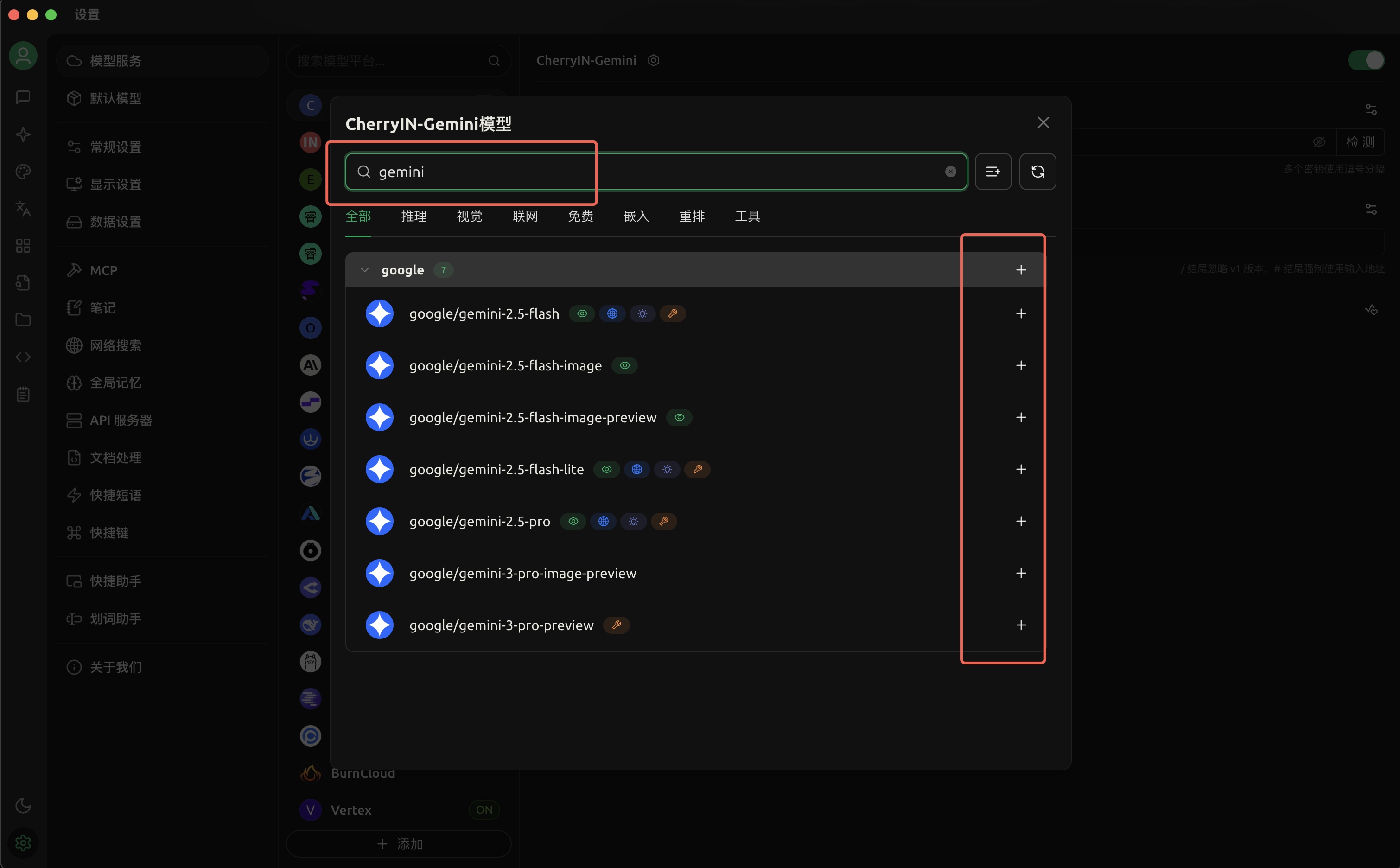This screenshot has height=868, width=1400.
Task: Toggle the CherryIN-Gemini provider switch
Action: pos(1366,60)
